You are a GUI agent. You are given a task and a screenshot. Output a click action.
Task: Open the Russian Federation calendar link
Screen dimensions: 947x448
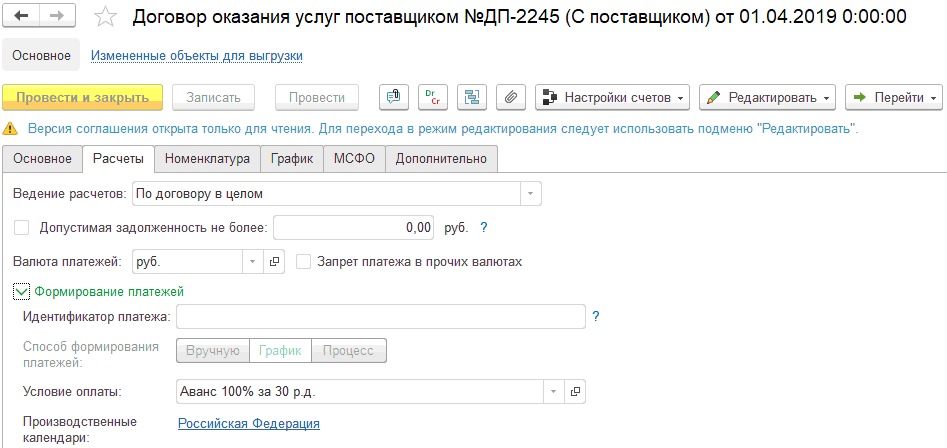(248, 423)
